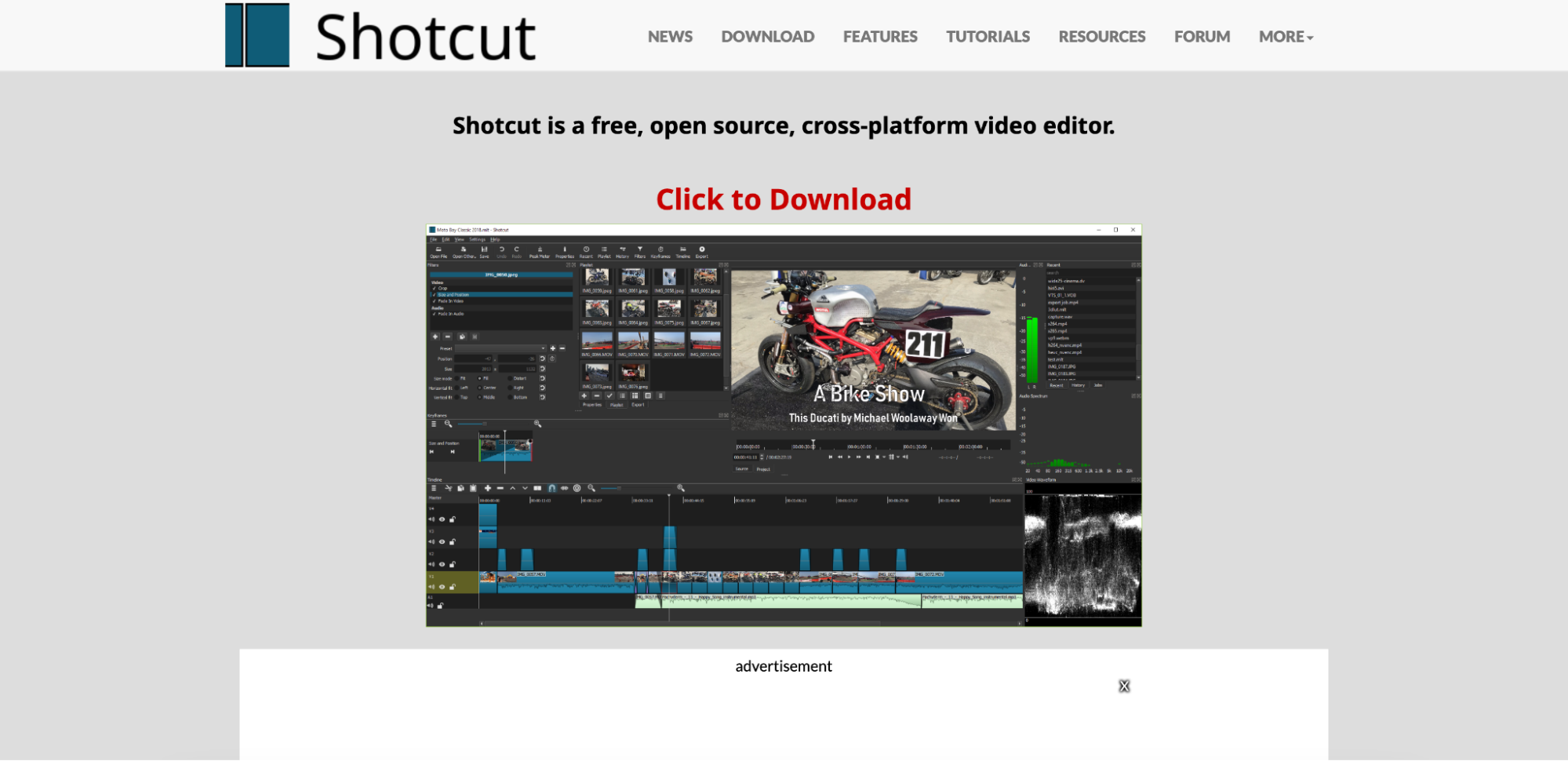
Task: Click the red 'Click to Download' heading
Action: tap(784, 199)
